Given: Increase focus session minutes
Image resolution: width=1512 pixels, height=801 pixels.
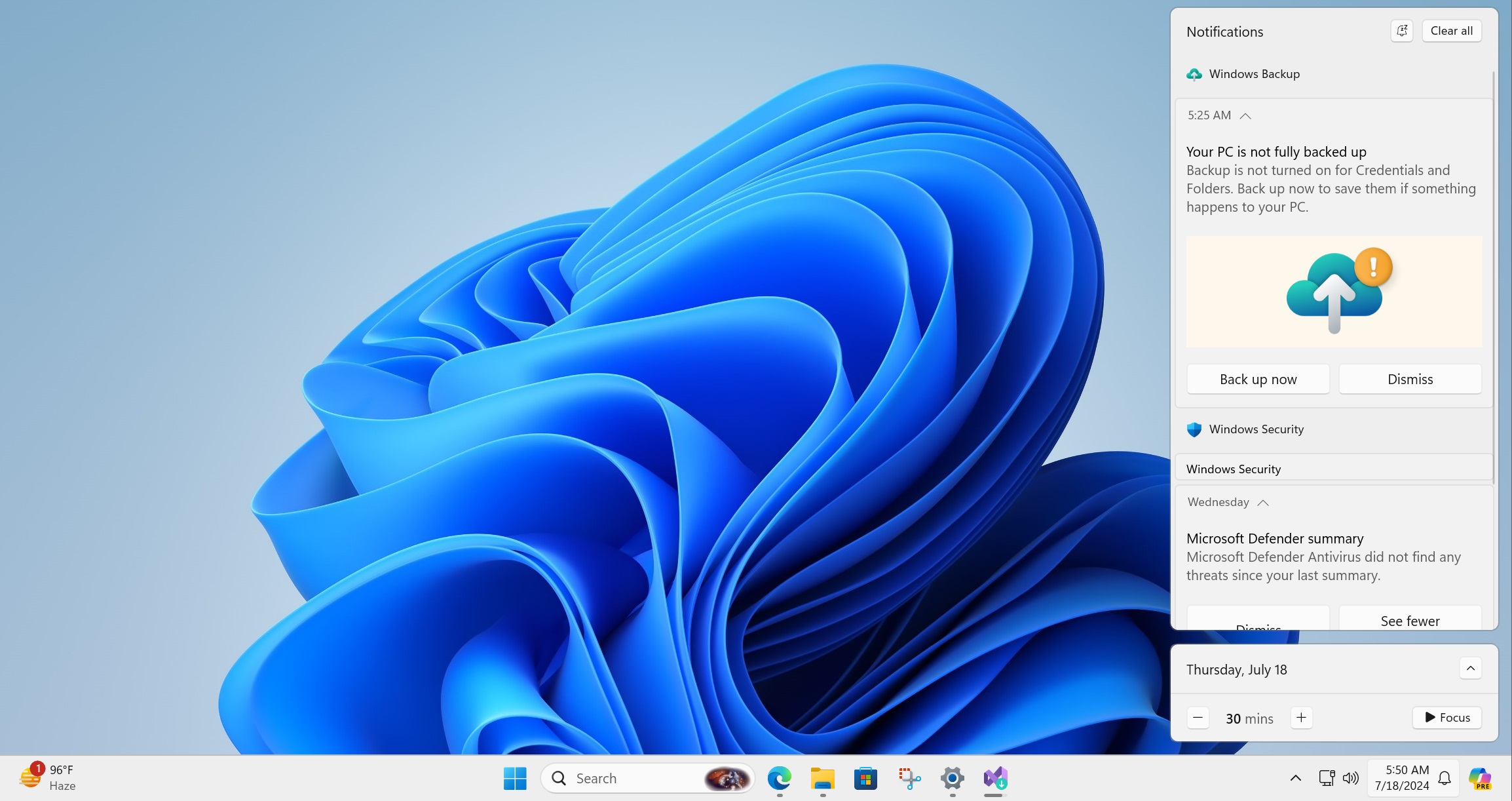Looking at the screenshot, I should [1301, 718].
